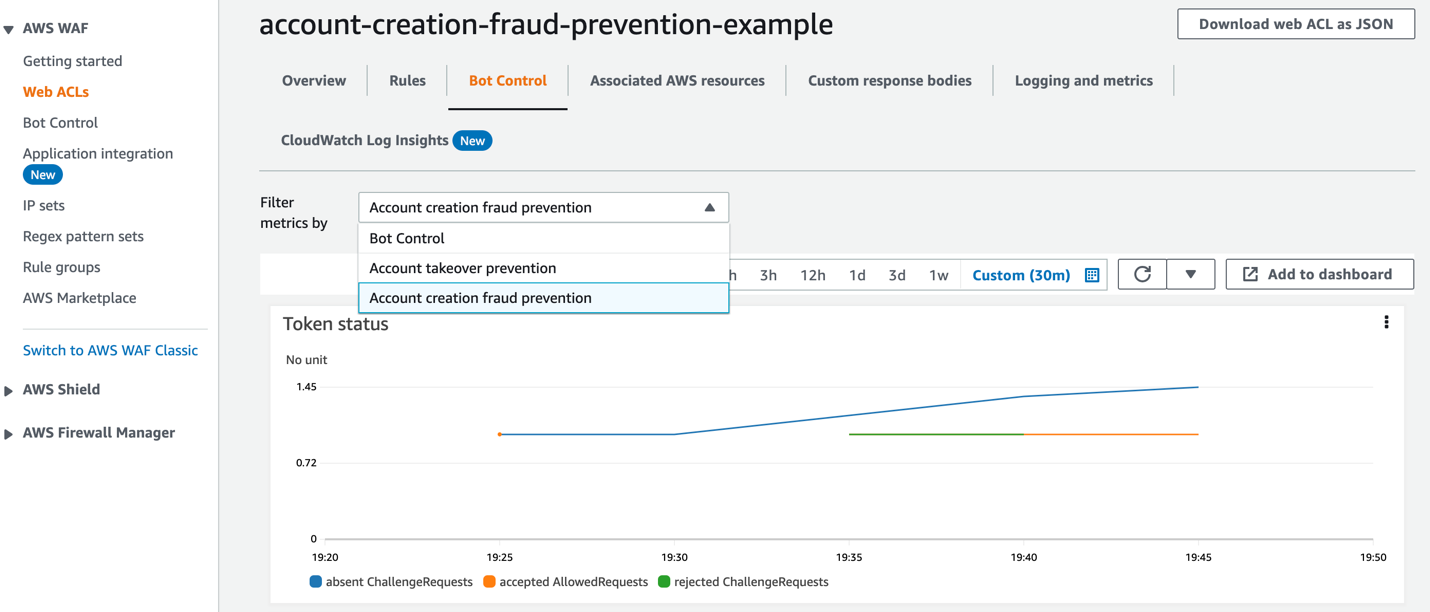1430x612 pixels.
Task: Open the Logging and metrics tab
Action: 1082,80
